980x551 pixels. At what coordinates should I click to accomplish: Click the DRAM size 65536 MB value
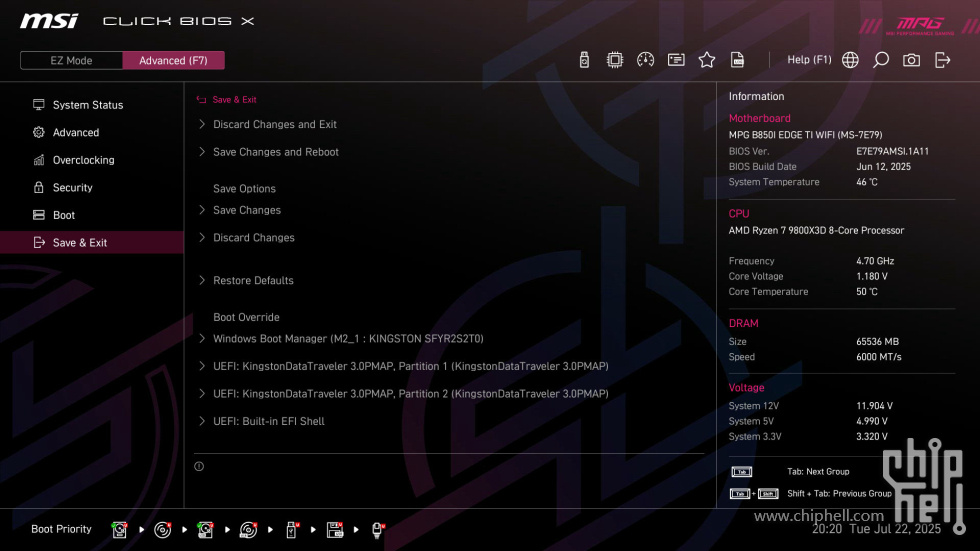[x=878, y=342]
